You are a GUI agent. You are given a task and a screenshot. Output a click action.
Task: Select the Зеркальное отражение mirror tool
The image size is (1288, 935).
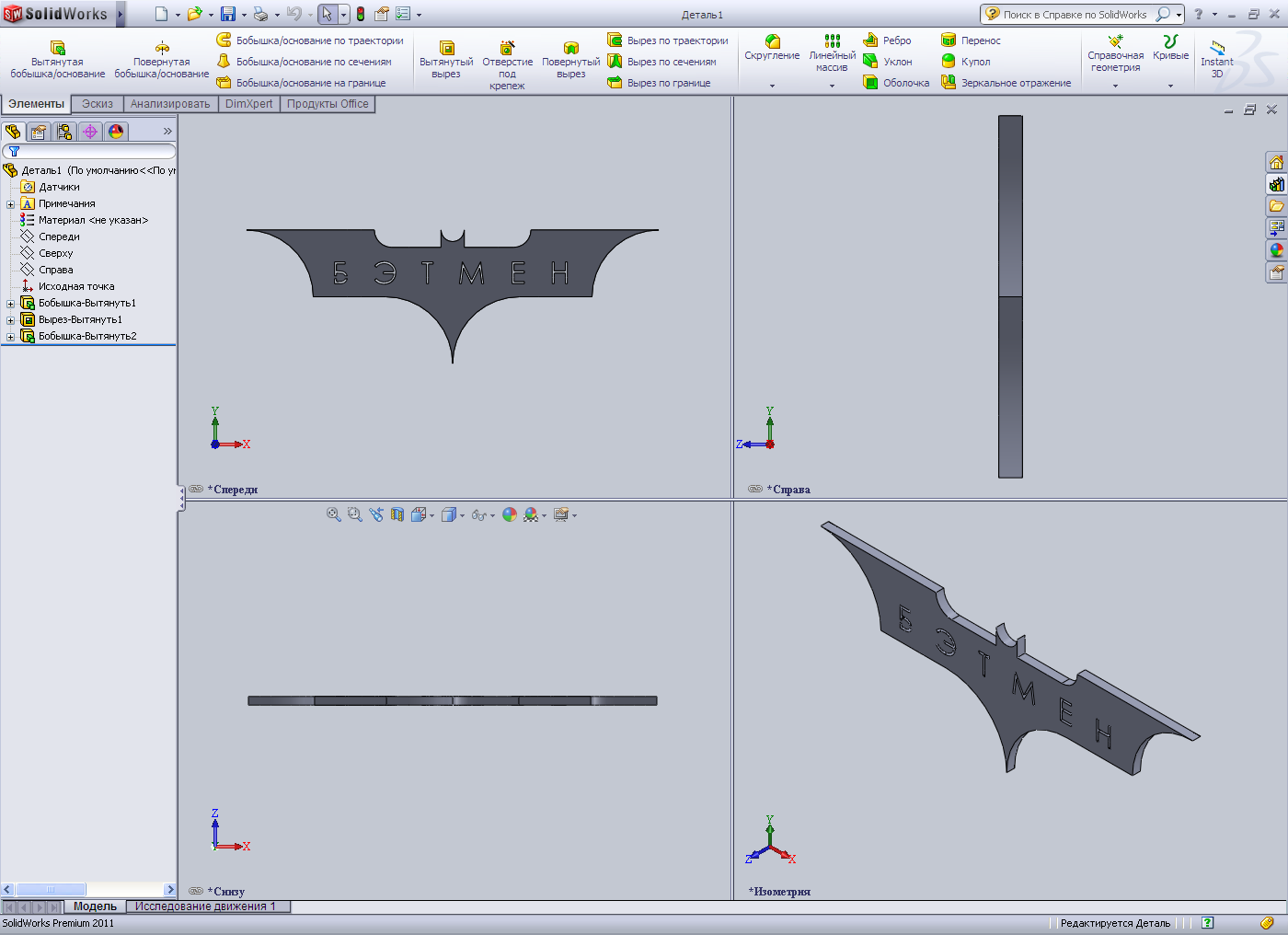pos(1006,83)
